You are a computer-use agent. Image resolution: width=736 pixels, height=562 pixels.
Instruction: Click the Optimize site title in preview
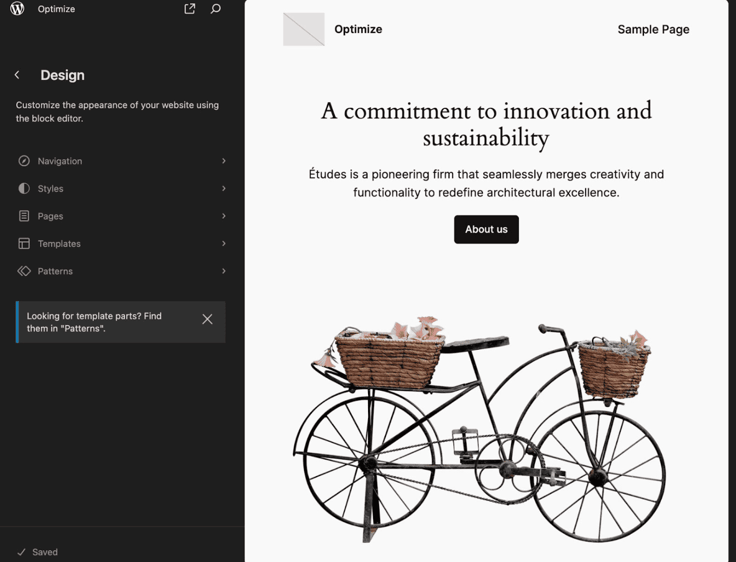[358, 29]
